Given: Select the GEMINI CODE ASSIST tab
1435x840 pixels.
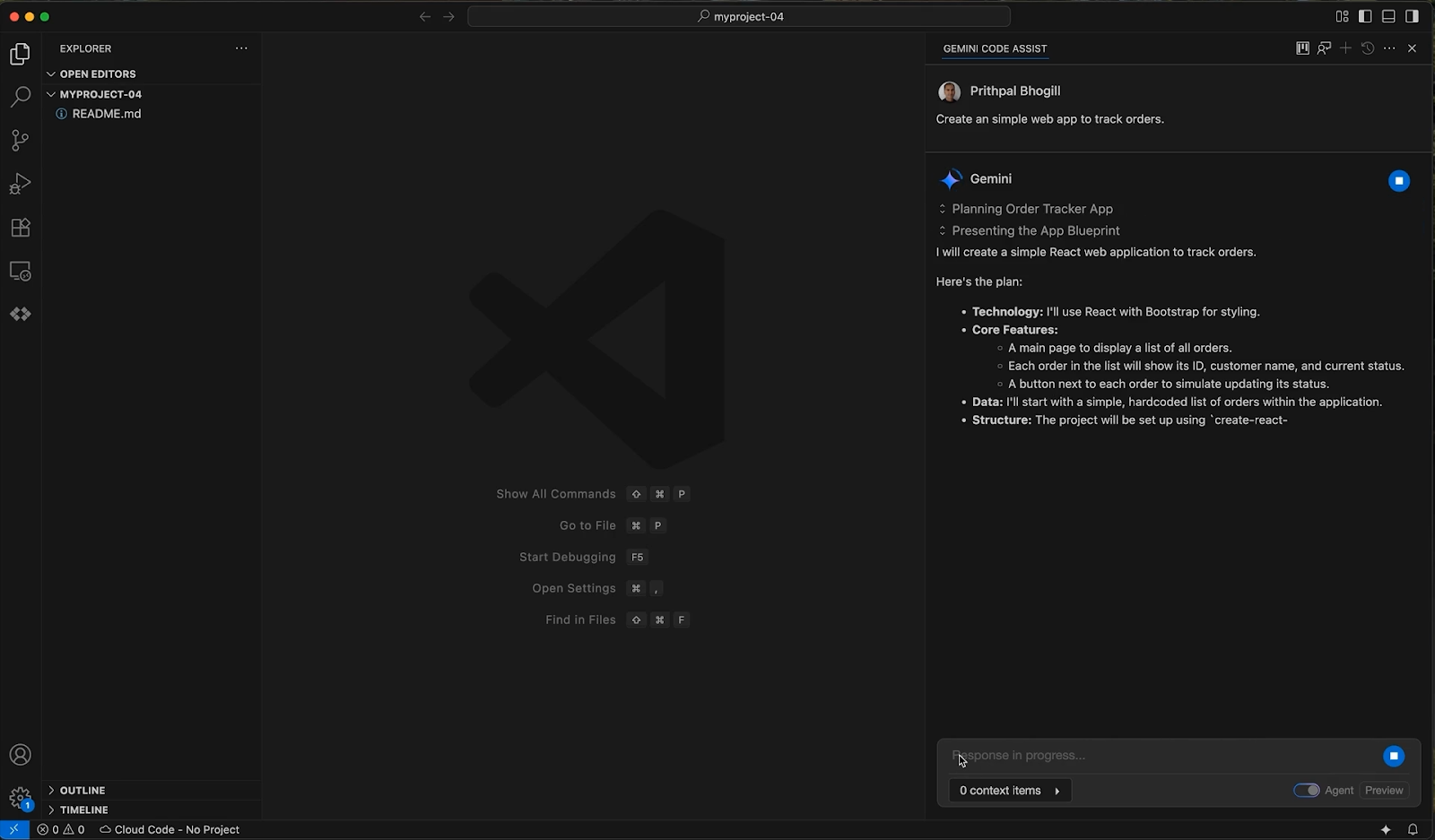Looking at the screenshot, I should 995,48.
